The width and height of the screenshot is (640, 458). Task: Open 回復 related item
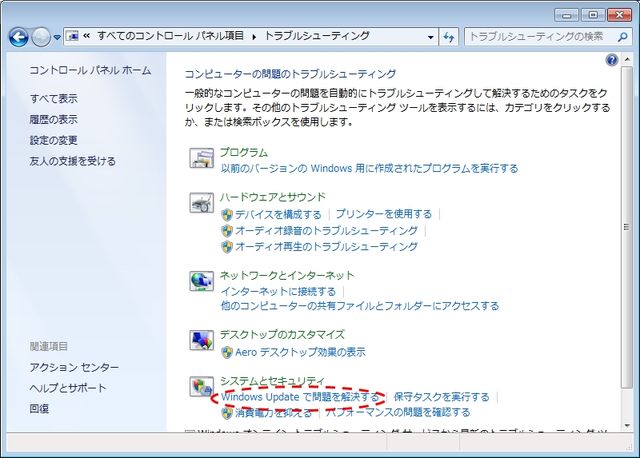[x=39, y=409]
